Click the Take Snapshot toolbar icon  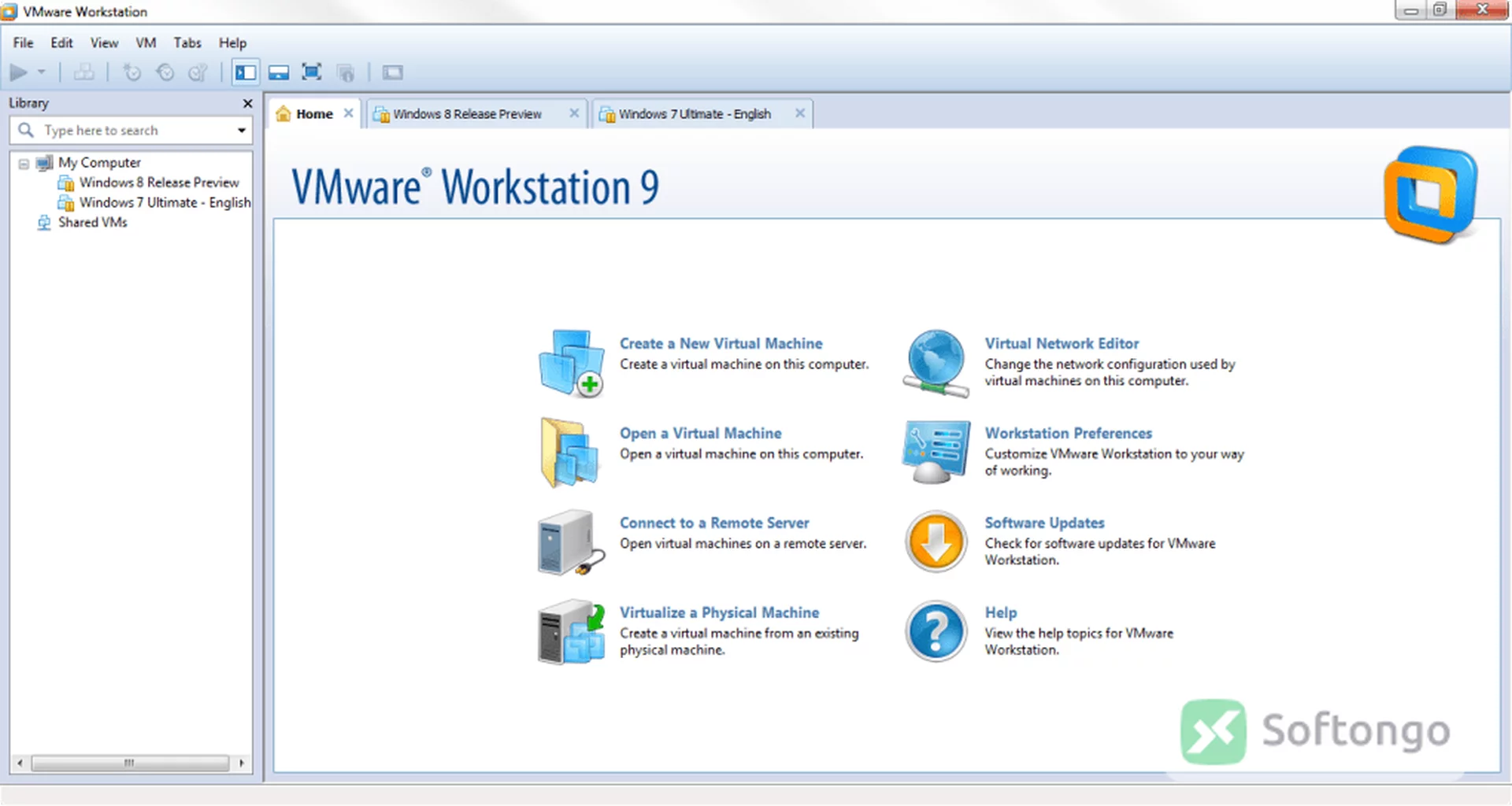tap(132, 72)
